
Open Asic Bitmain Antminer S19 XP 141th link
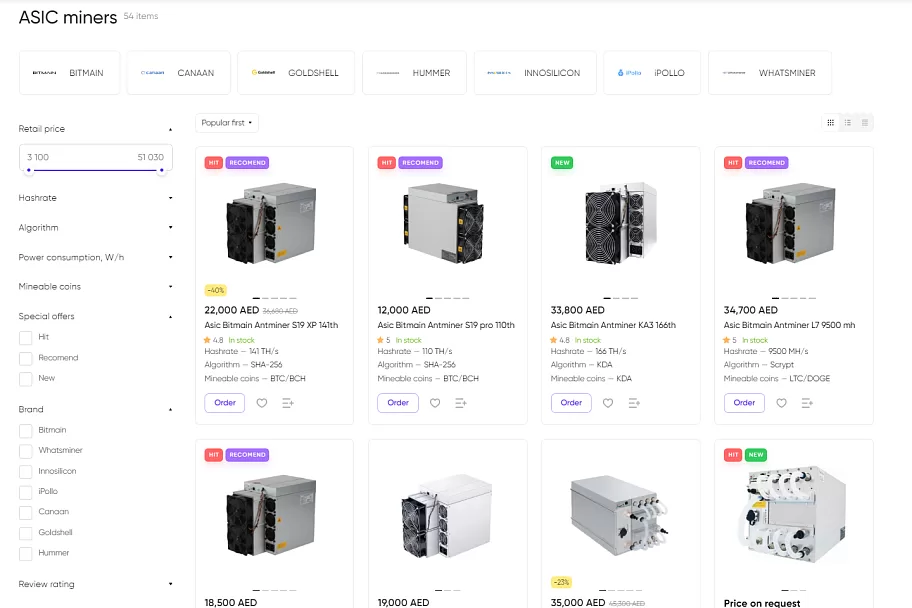[271, 325]
